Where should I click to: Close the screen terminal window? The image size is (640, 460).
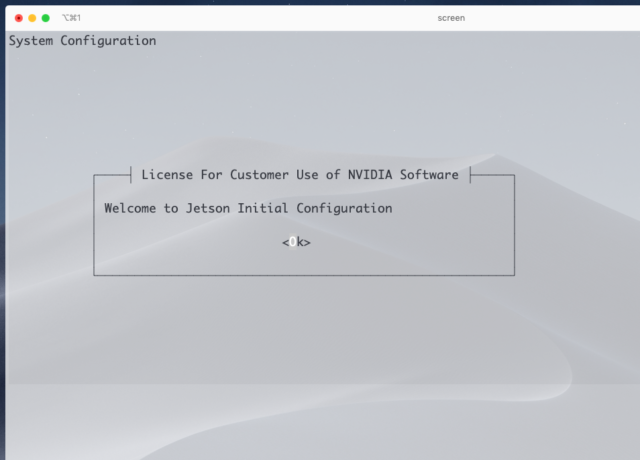click(x=19, y=18)
